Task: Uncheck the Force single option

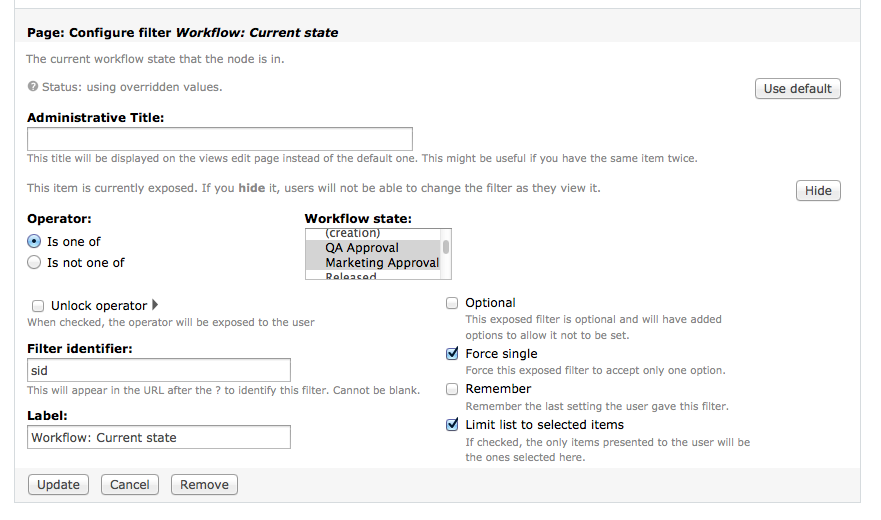Action: (x=452, y=353)
